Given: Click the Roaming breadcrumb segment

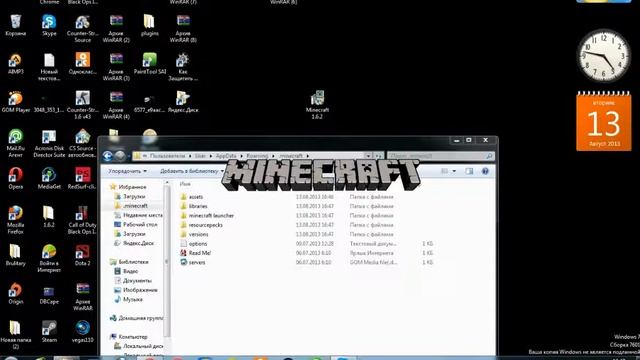Looking at the screenshot, I should (x=257, y=156).
